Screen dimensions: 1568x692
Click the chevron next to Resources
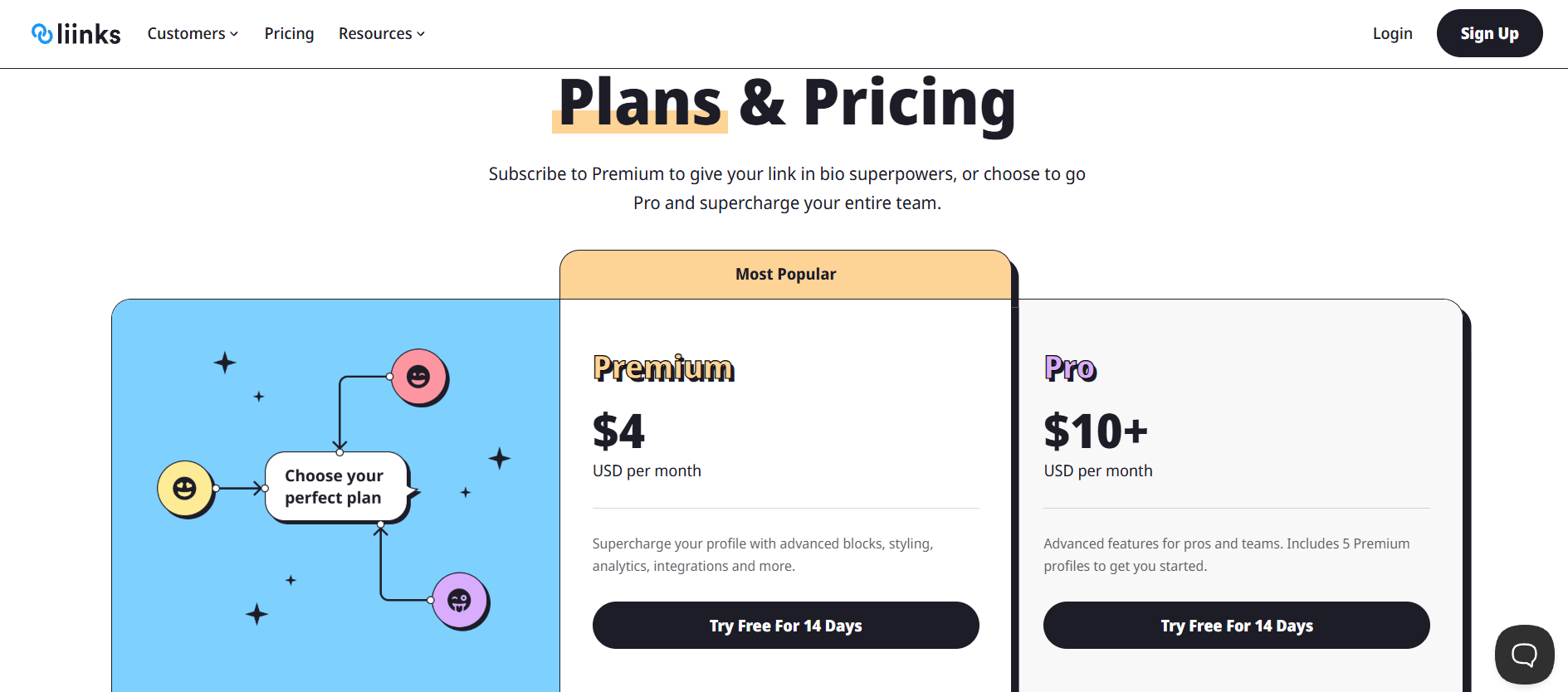point(421,34)
